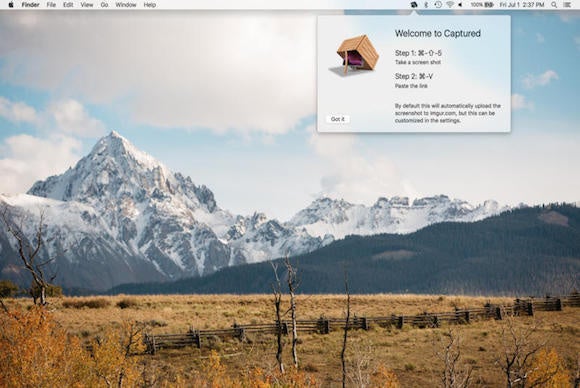
Task: Open the Wi-Fi status menu
Action: pos(450,5)
